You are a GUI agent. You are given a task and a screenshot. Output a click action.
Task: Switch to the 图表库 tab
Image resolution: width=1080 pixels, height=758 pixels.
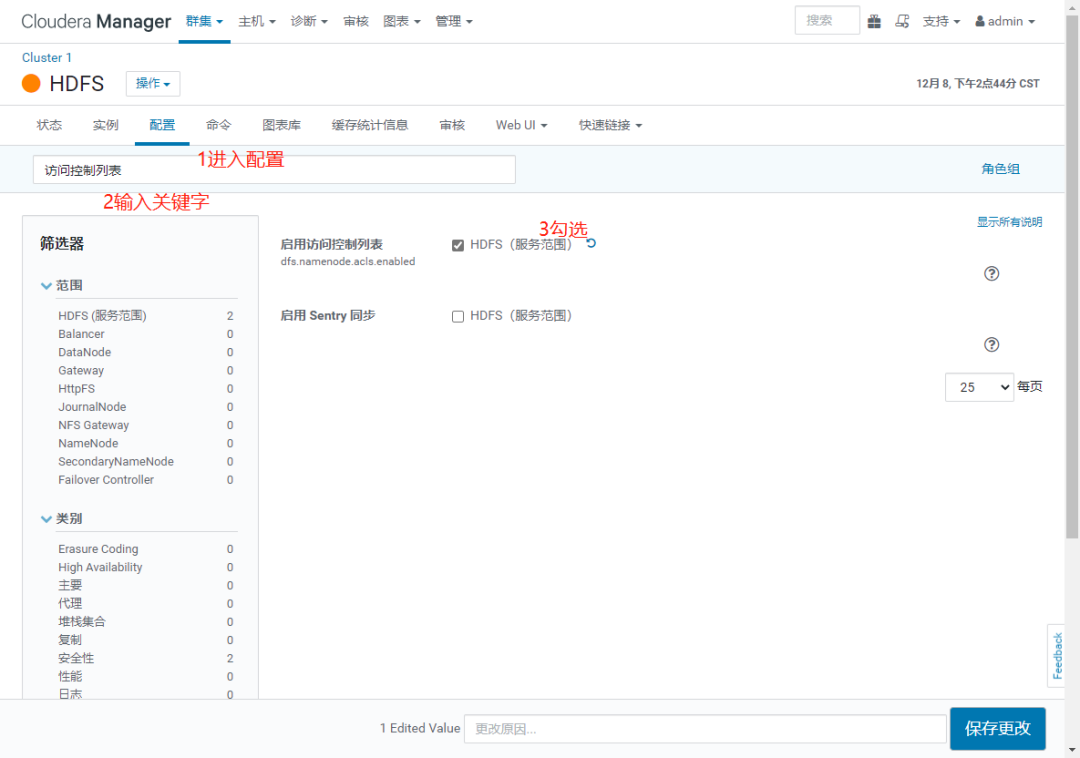[281, 125]
